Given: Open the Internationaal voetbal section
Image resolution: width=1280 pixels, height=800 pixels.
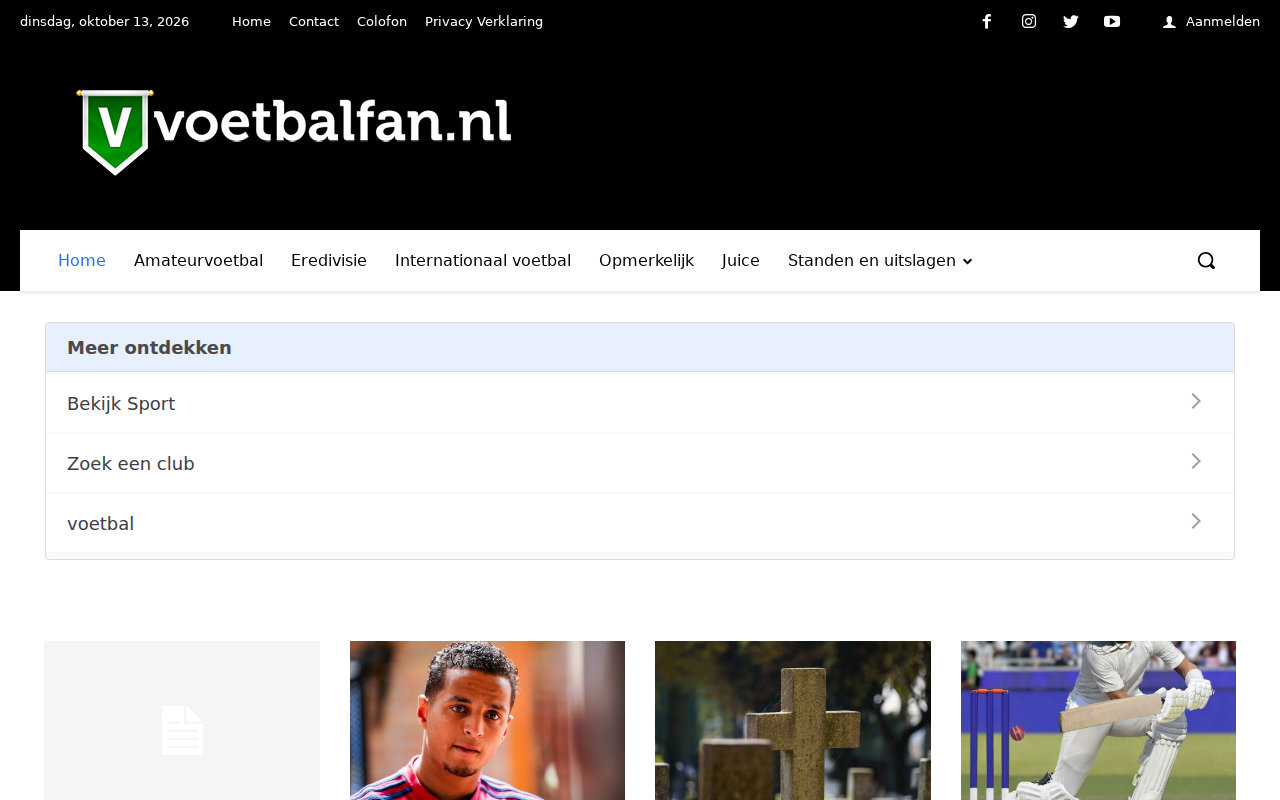Looking at the screenshot, I should (x=483, y=261).
